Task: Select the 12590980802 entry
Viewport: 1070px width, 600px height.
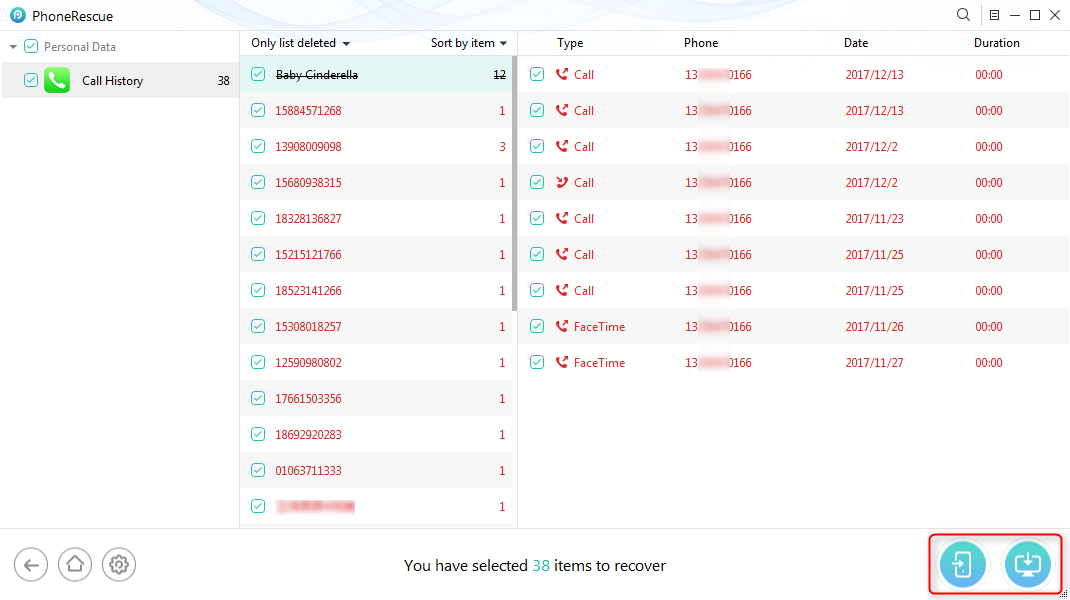Action: pos(376,362)
